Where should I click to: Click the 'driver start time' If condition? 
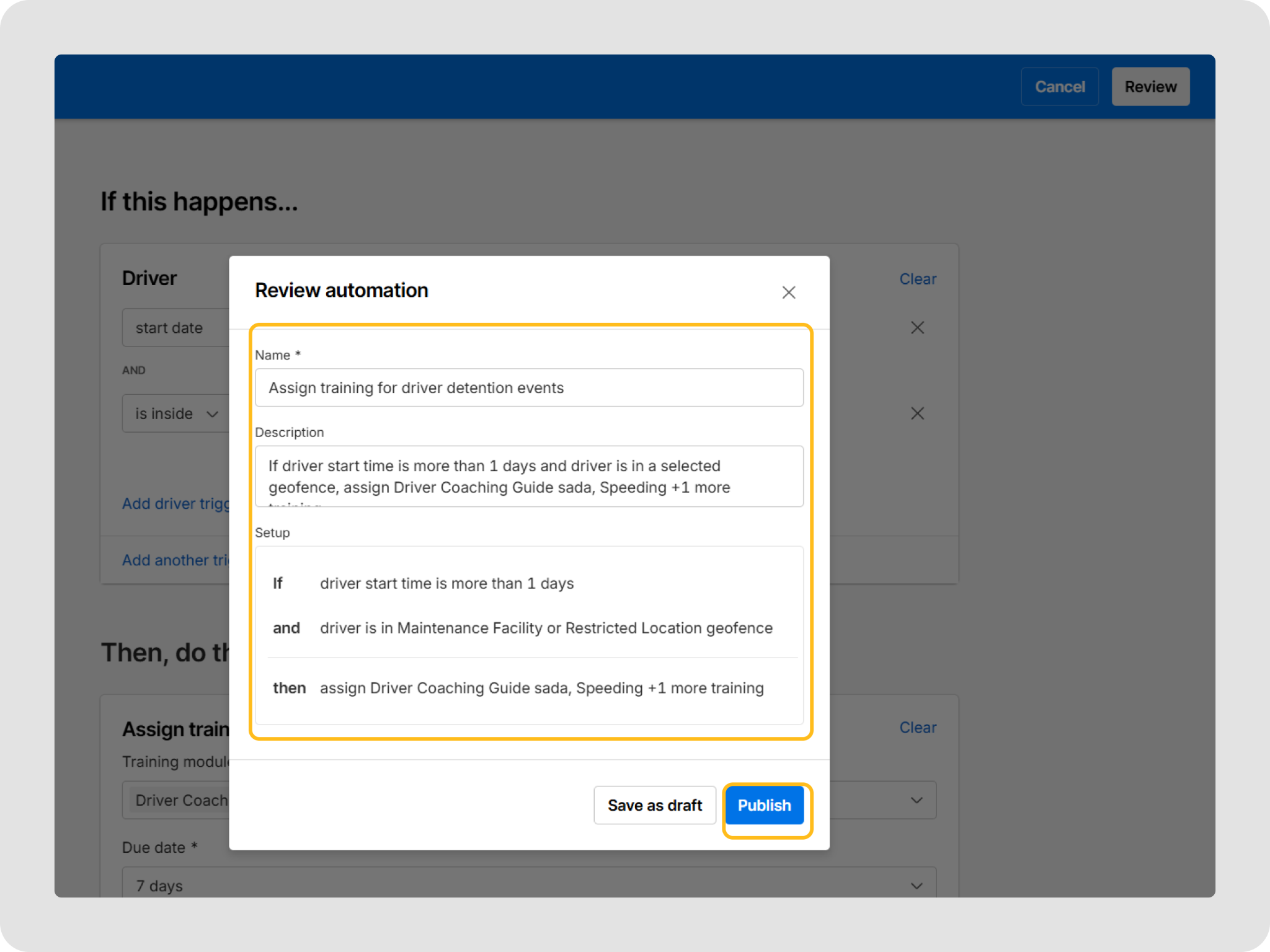pos(446,583)
